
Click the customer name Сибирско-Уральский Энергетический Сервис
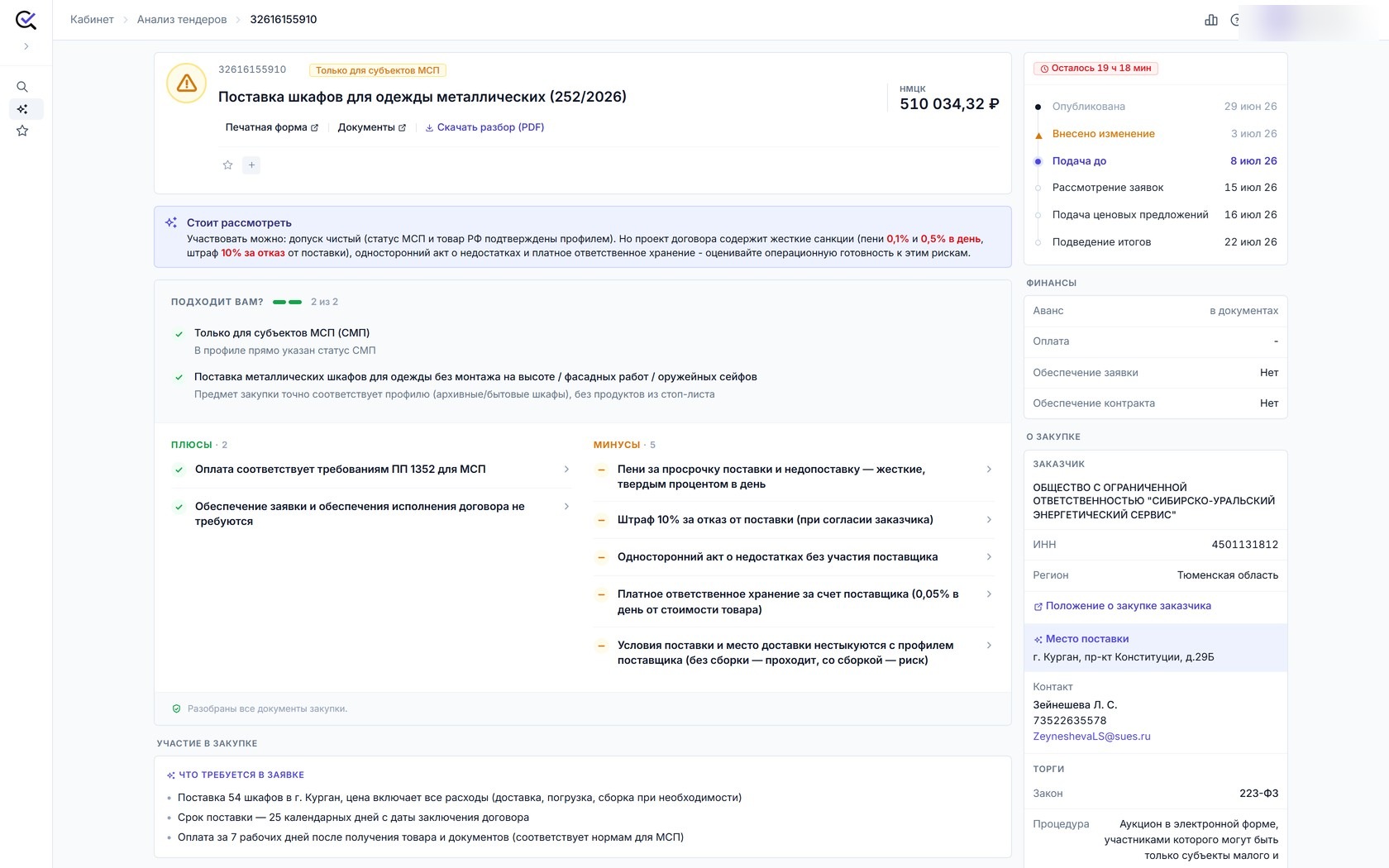click(x=1154, y=501)
